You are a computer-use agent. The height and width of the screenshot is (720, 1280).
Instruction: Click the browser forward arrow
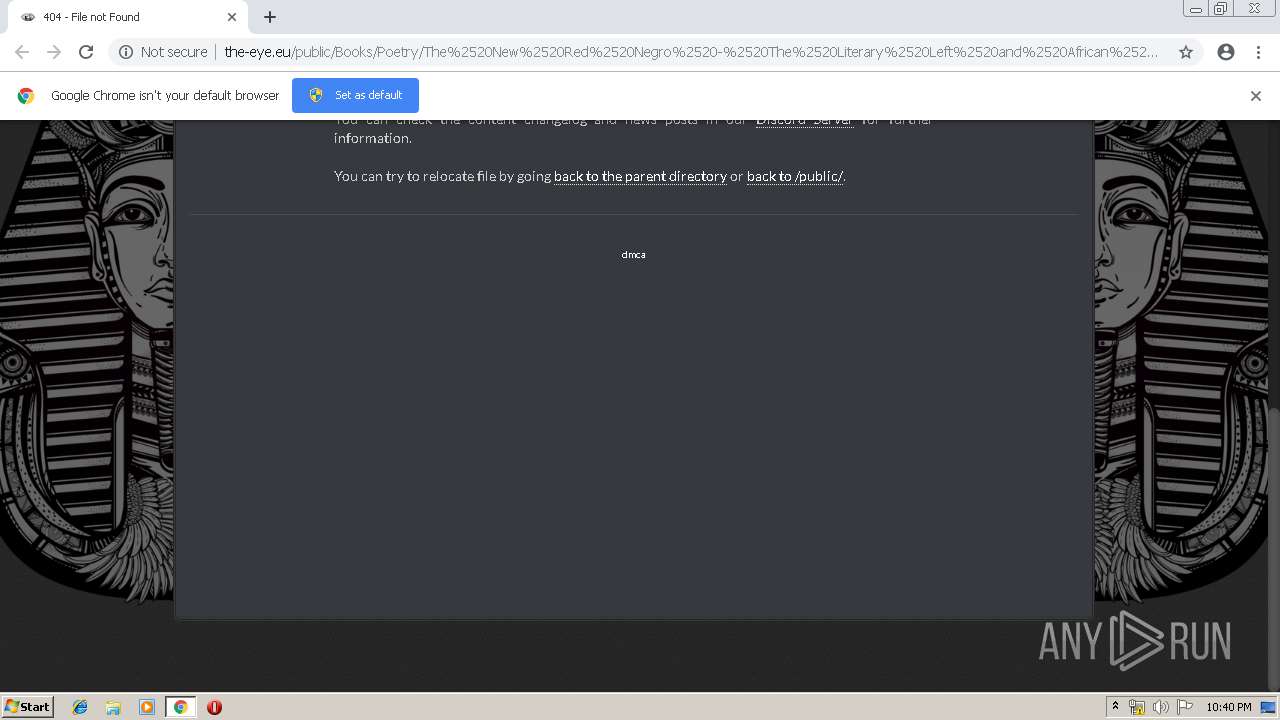tap(54, 52)
